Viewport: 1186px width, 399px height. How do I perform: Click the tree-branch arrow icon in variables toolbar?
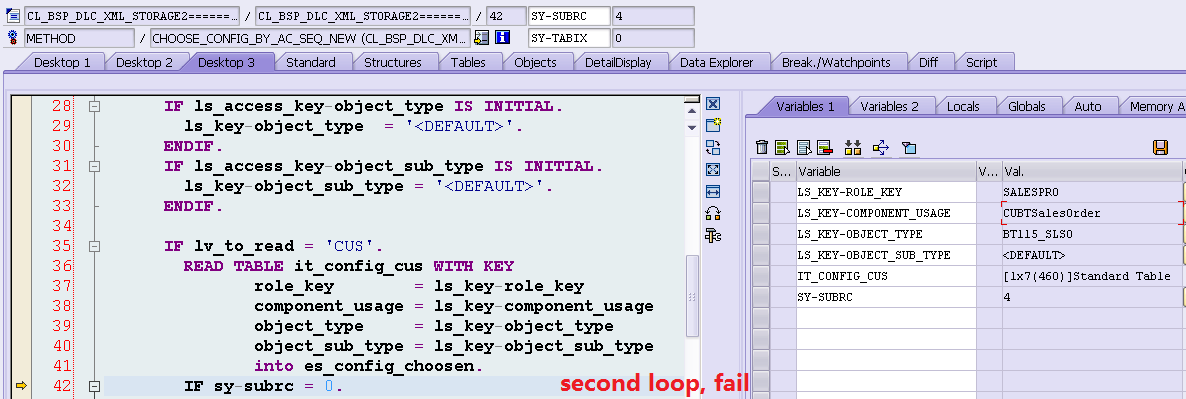coord(880,147)
